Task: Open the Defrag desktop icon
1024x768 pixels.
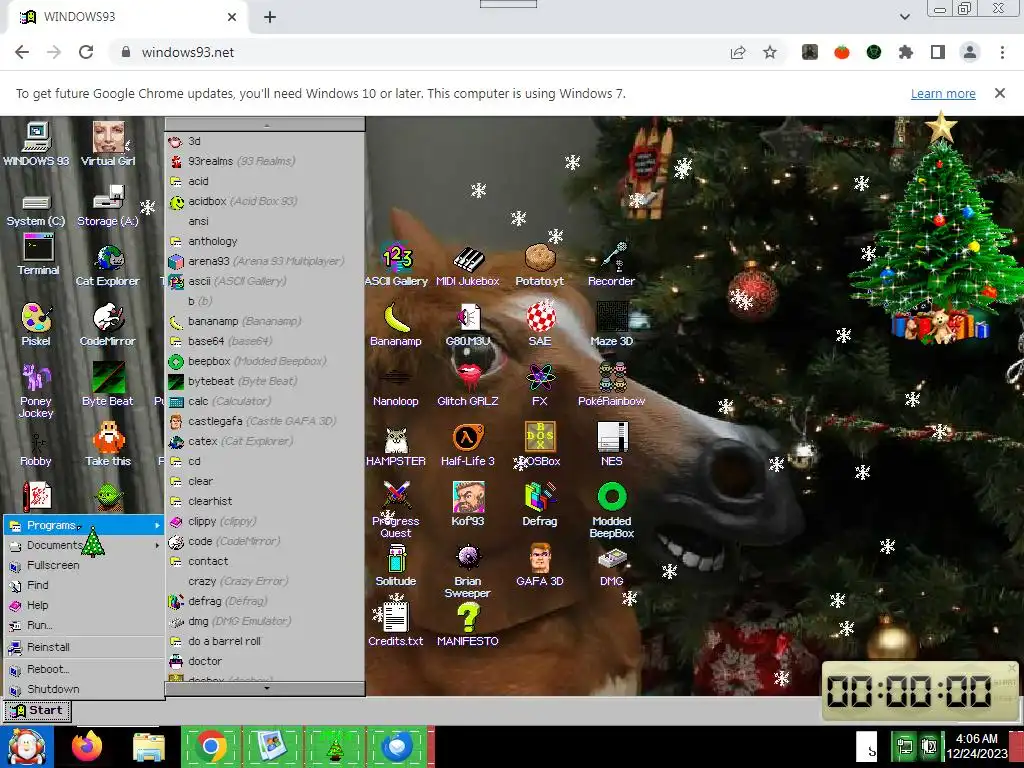Action: pos(540,505)
